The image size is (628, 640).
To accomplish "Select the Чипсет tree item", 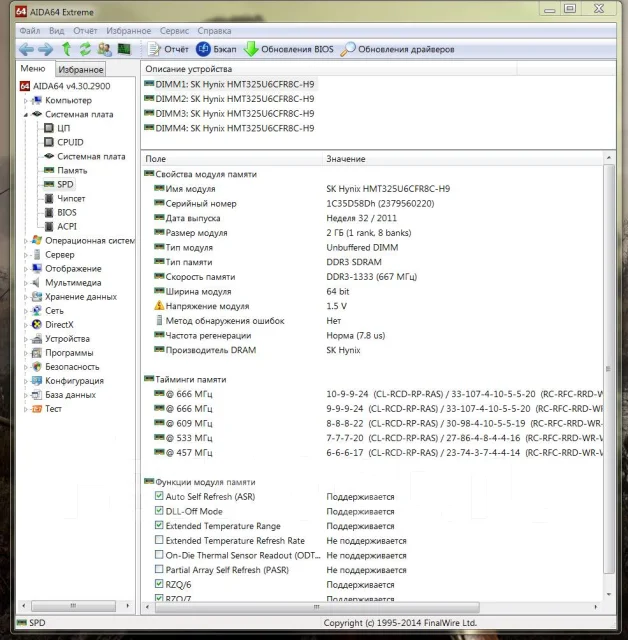I will 71,198.
